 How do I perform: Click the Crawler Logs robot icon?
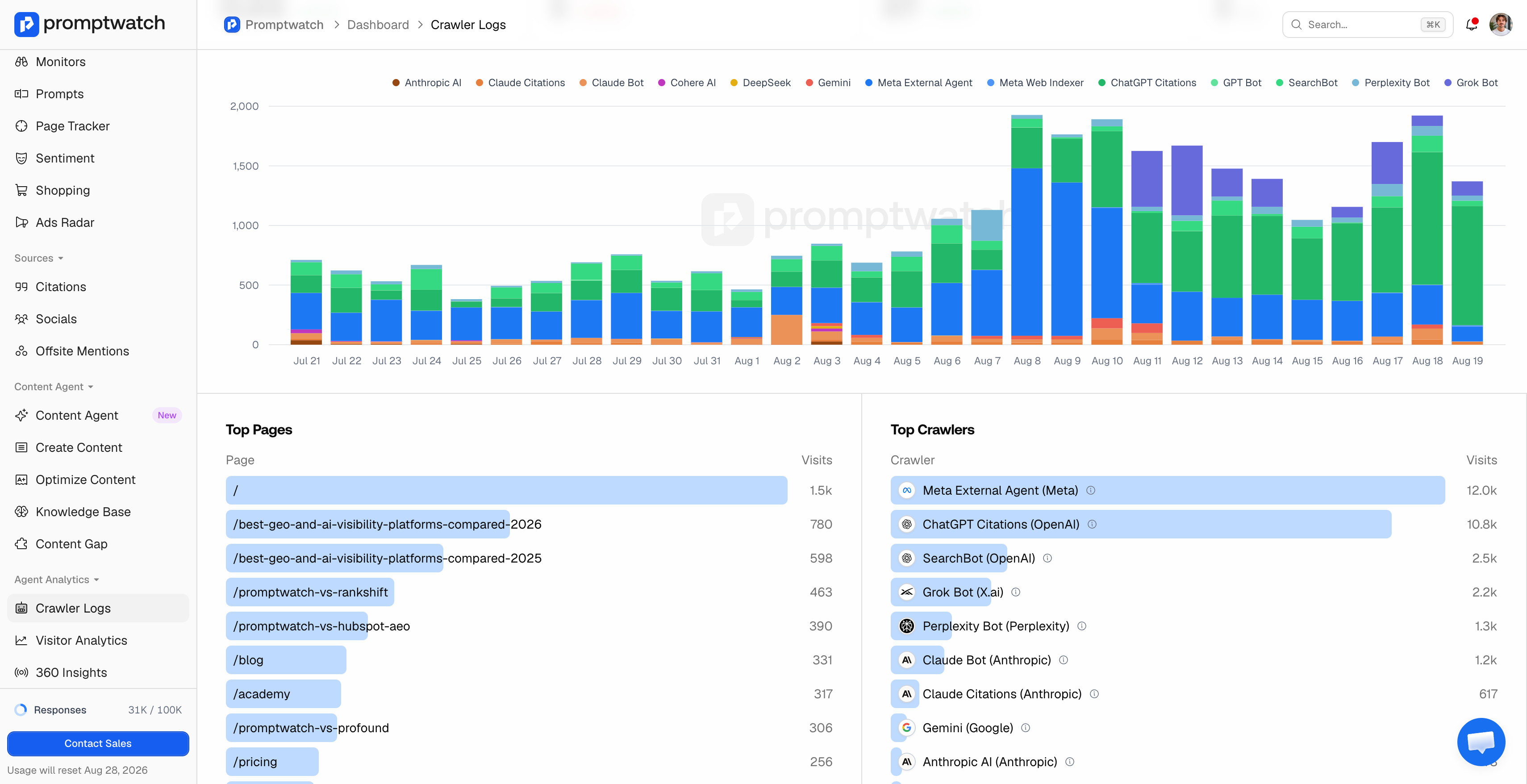21,608
